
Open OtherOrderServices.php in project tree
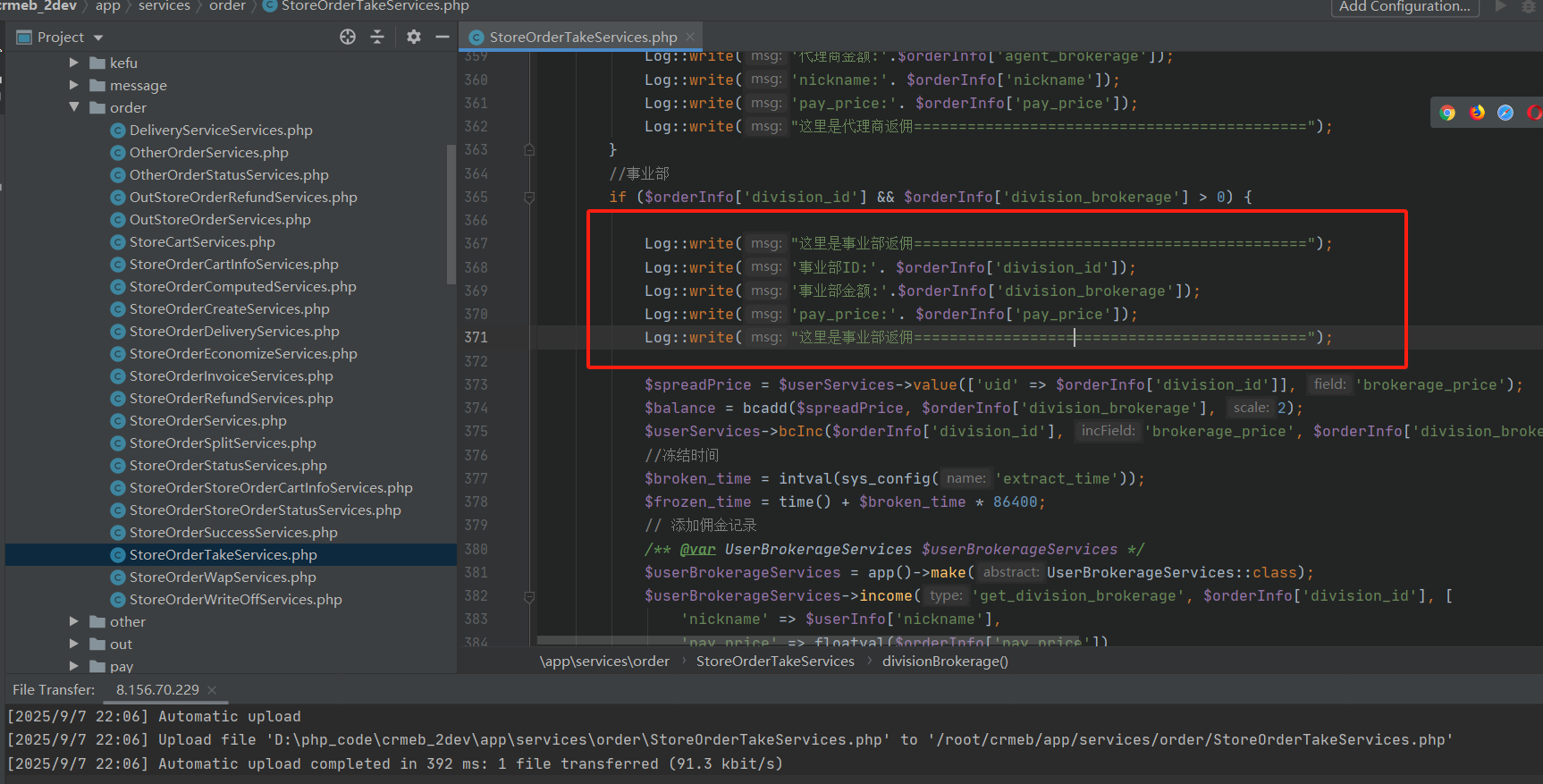208,153
